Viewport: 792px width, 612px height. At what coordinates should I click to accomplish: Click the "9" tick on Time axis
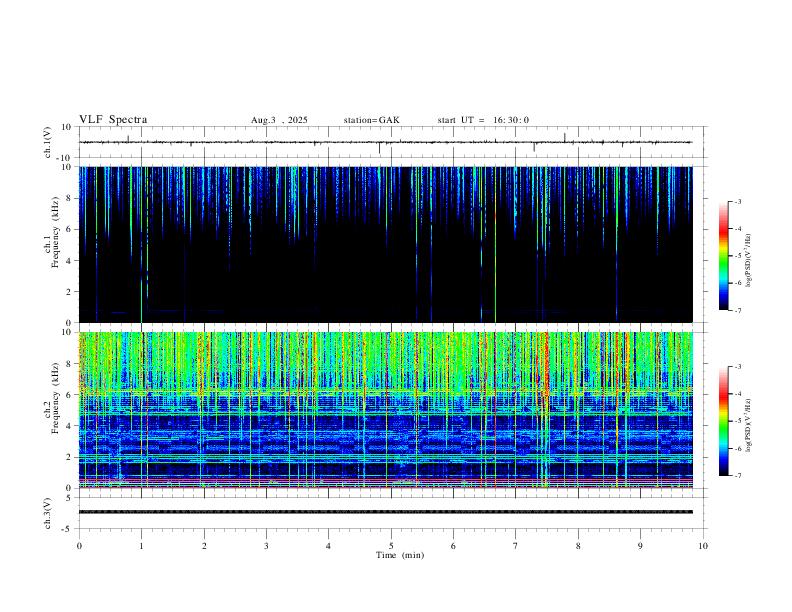(x=640, y=546)
